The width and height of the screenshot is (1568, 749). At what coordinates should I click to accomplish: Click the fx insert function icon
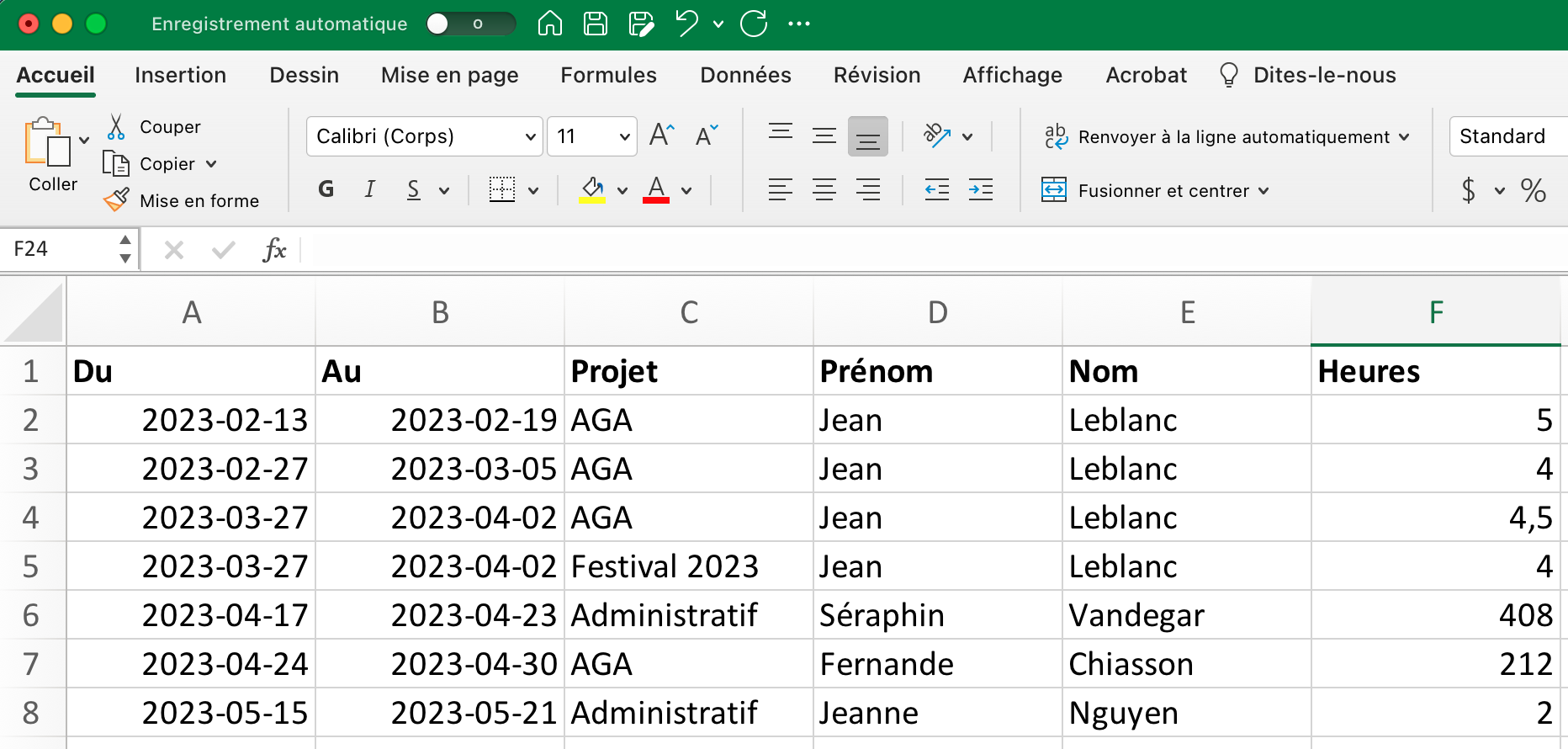point(274,249)
